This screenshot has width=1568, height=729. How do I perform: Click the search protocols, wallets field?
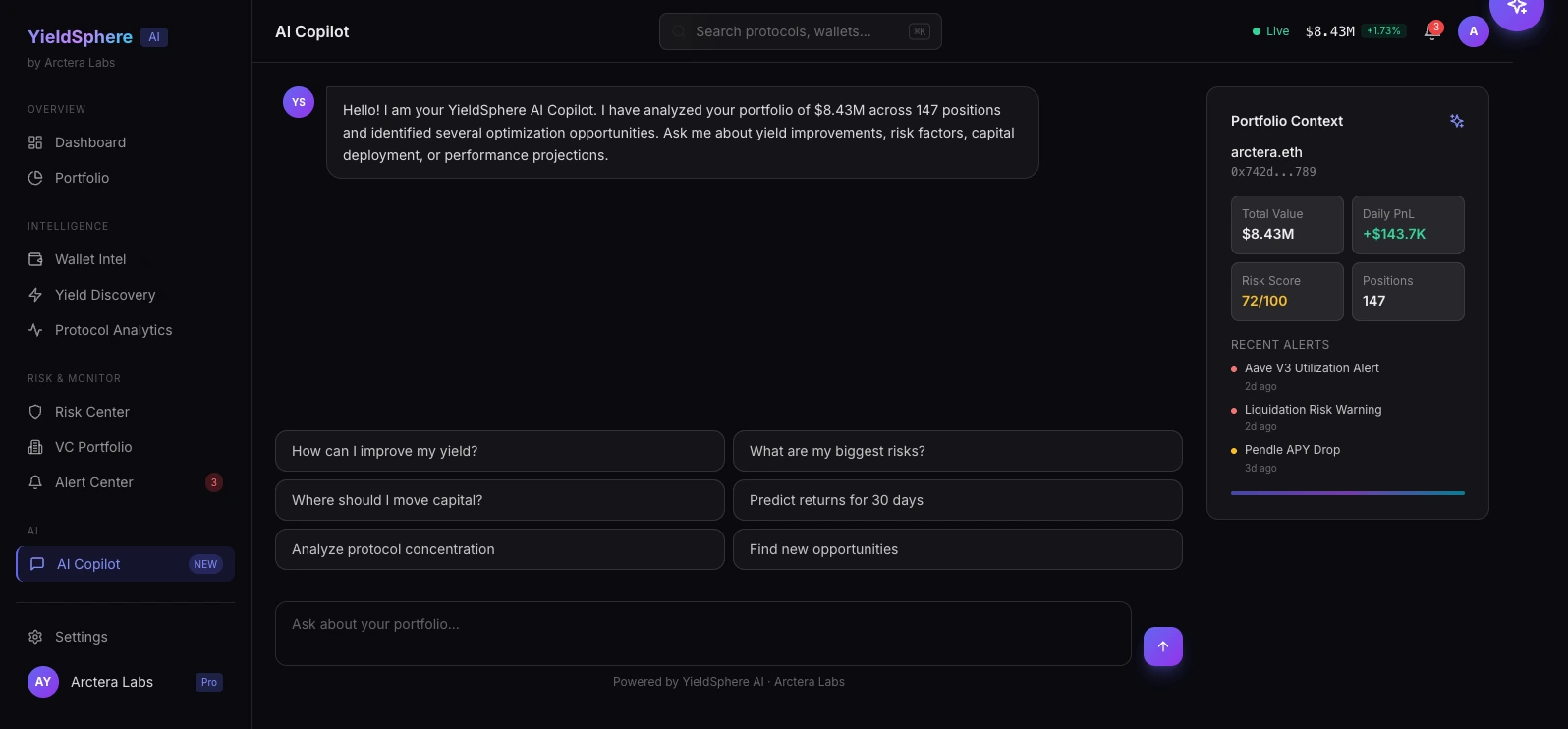801,31
